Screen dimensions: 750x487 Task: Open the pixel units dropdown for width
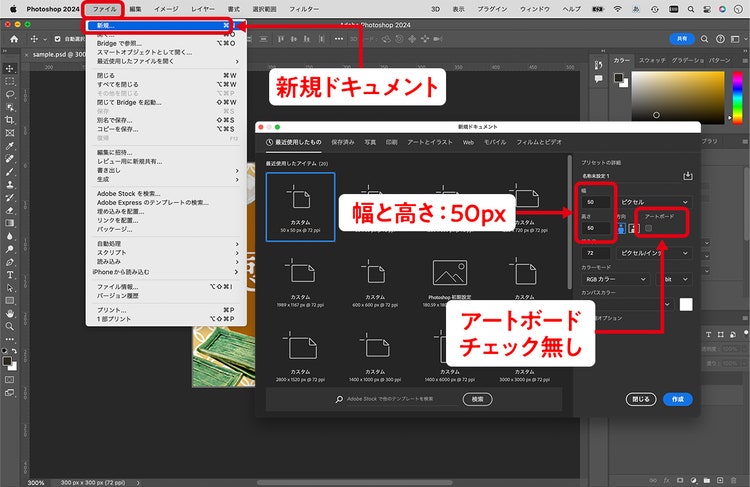(654, 202)
